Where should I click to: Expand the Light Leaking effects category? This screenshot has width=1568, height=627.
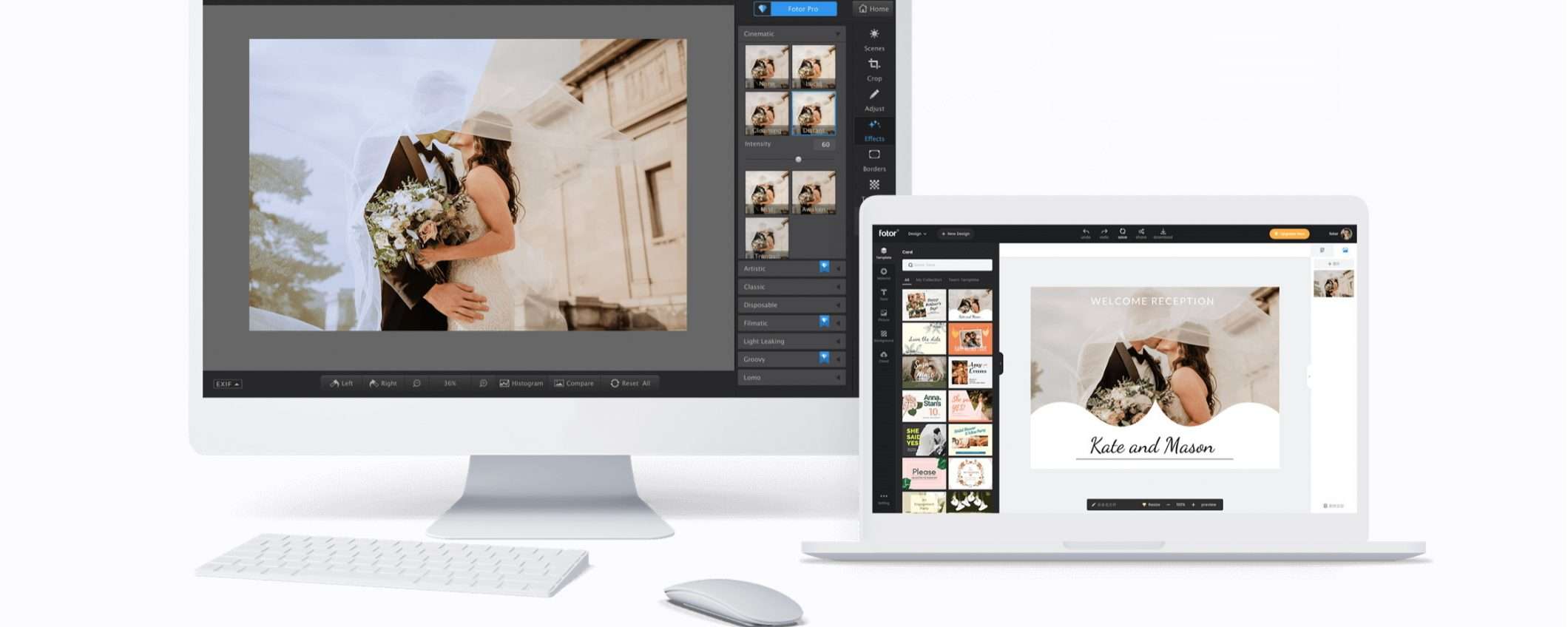click(x=791, y=341)
